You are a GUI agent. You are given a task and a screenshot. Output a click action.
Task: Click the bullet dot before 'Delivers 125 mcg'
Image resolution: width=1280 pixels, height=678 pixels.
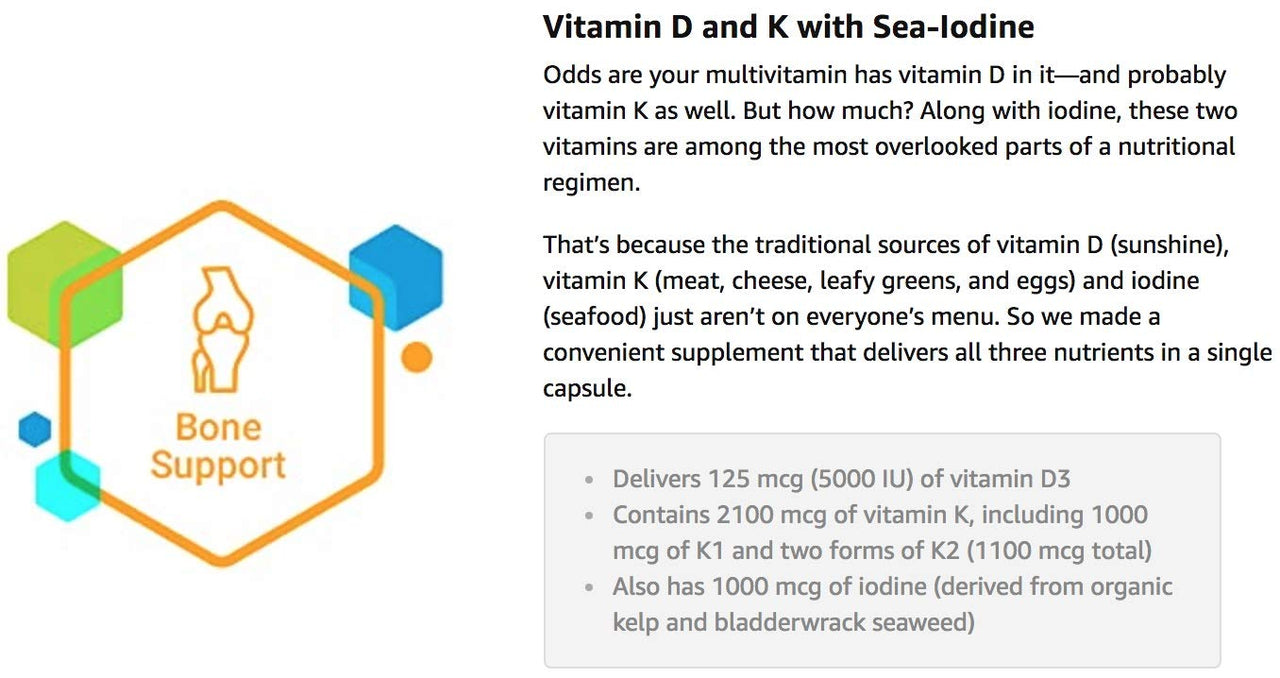coord(590,480)
